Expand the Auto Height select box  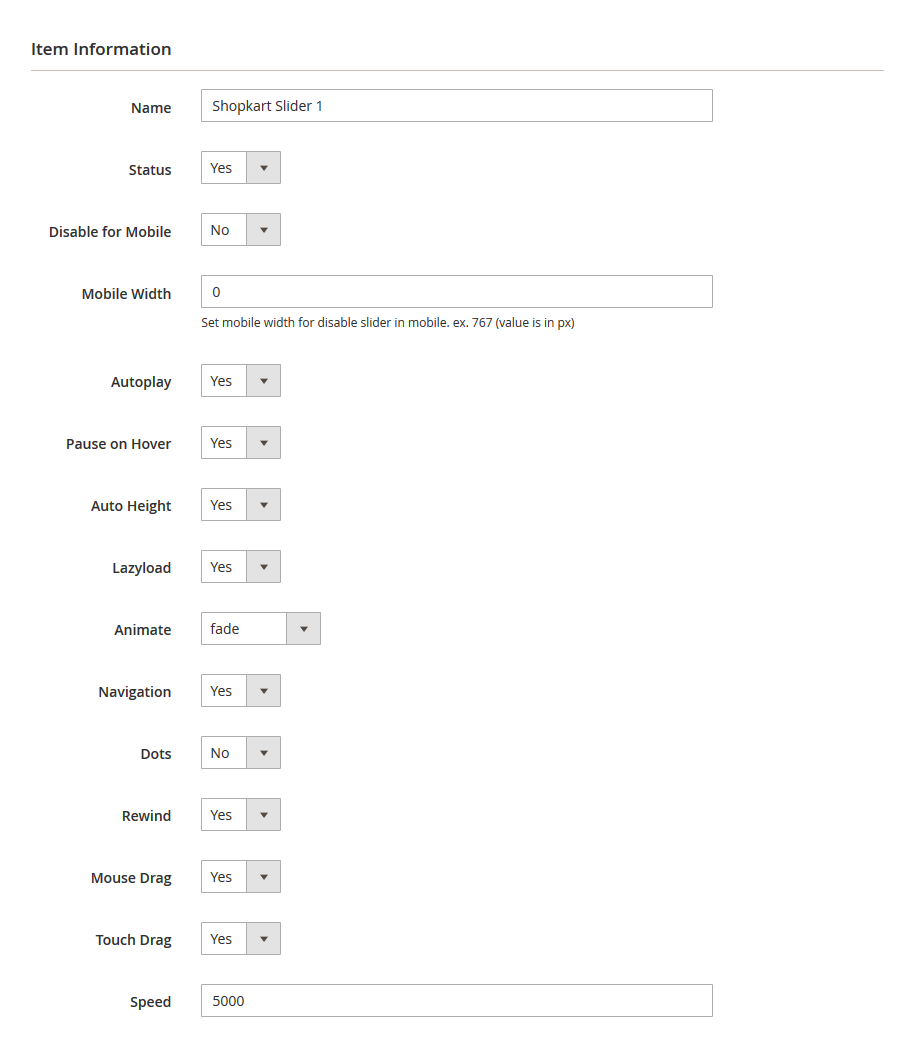point(241,505)
